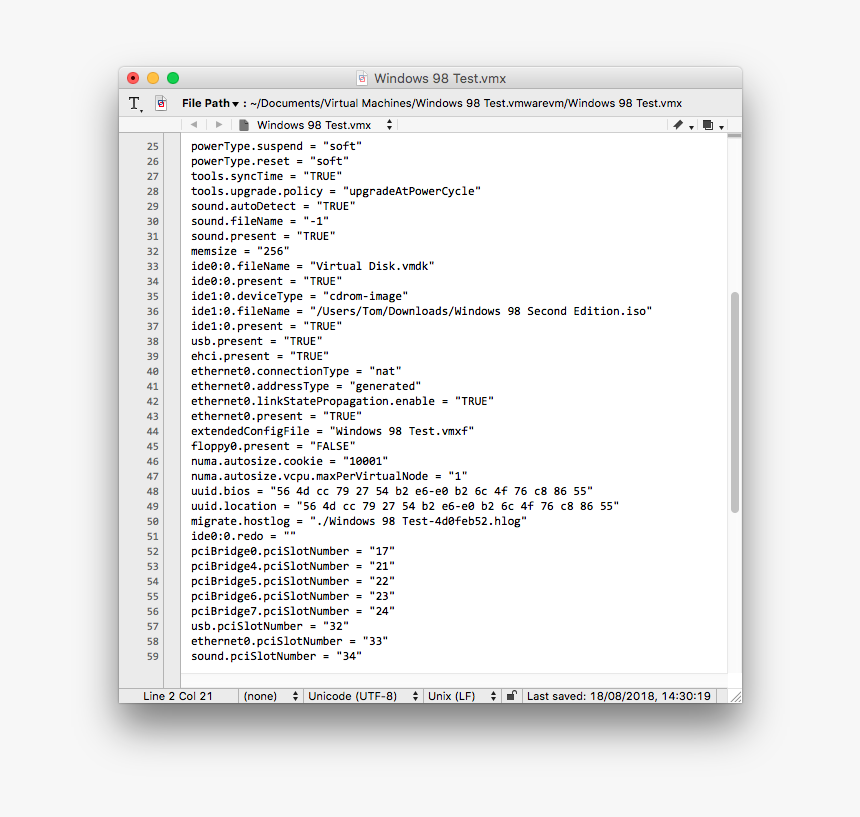Open the counterparts document stack menu
This screenshot has height=817, width=860.
713,125
